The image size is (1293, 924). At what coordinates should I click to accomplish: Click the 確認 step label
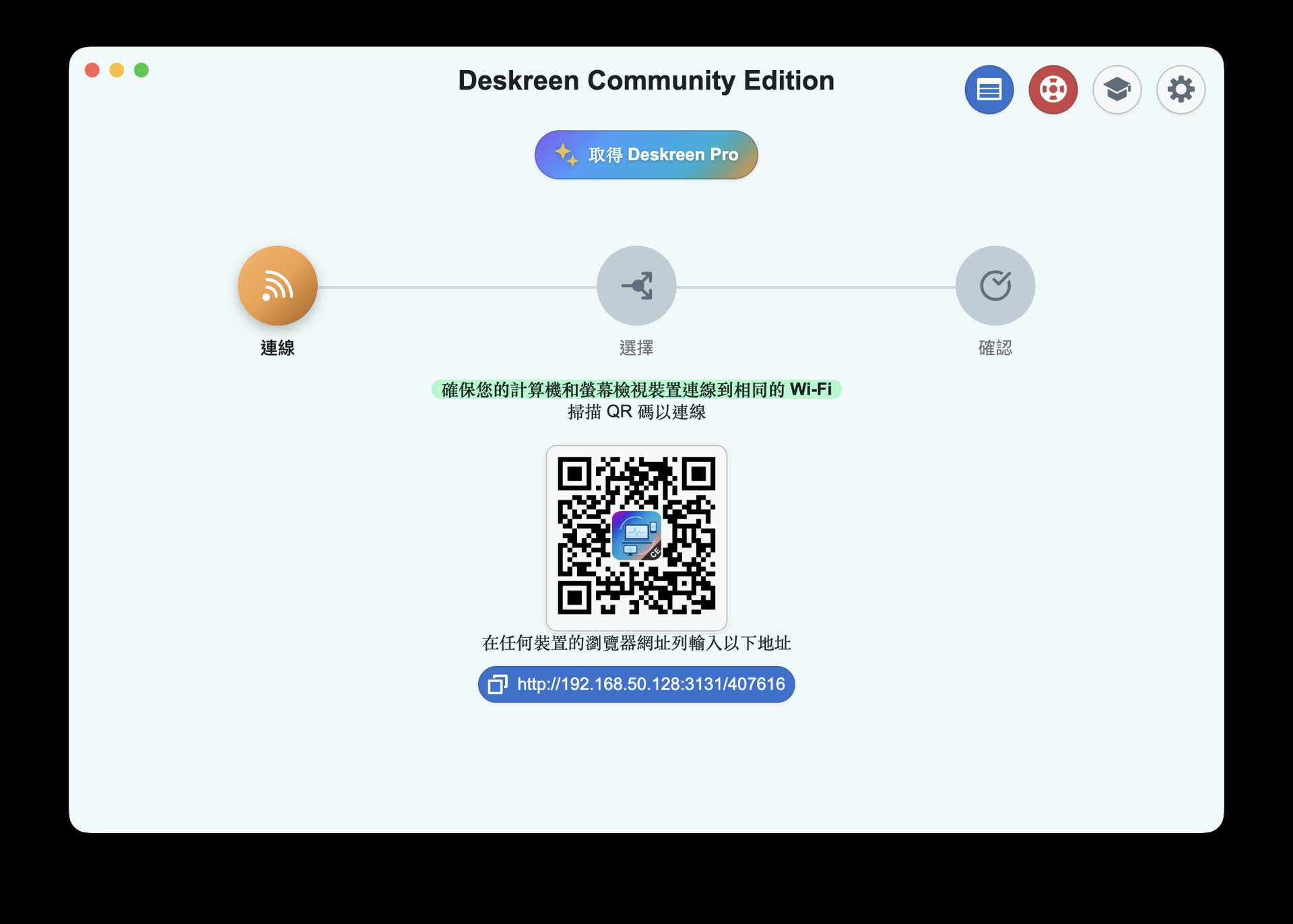click(x=995, y=348)
